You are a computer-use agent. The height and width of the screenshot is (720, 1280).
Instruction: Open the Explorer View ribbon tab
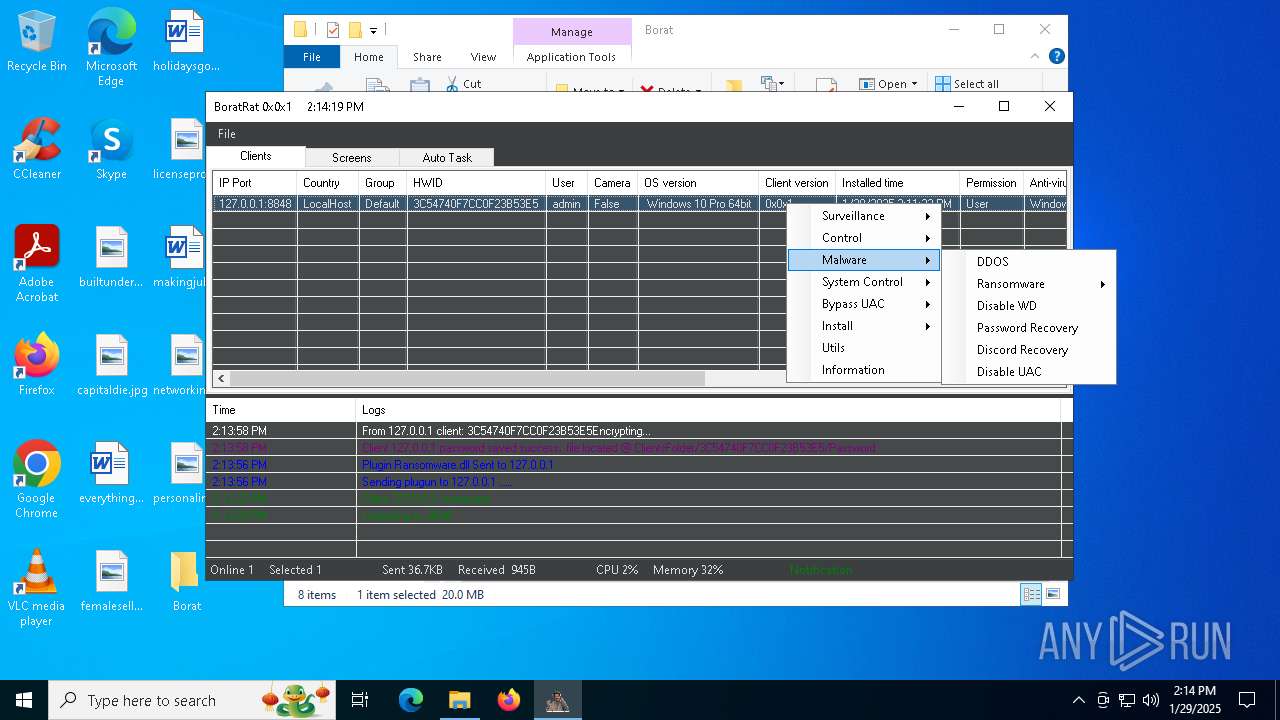click(483, 57)
